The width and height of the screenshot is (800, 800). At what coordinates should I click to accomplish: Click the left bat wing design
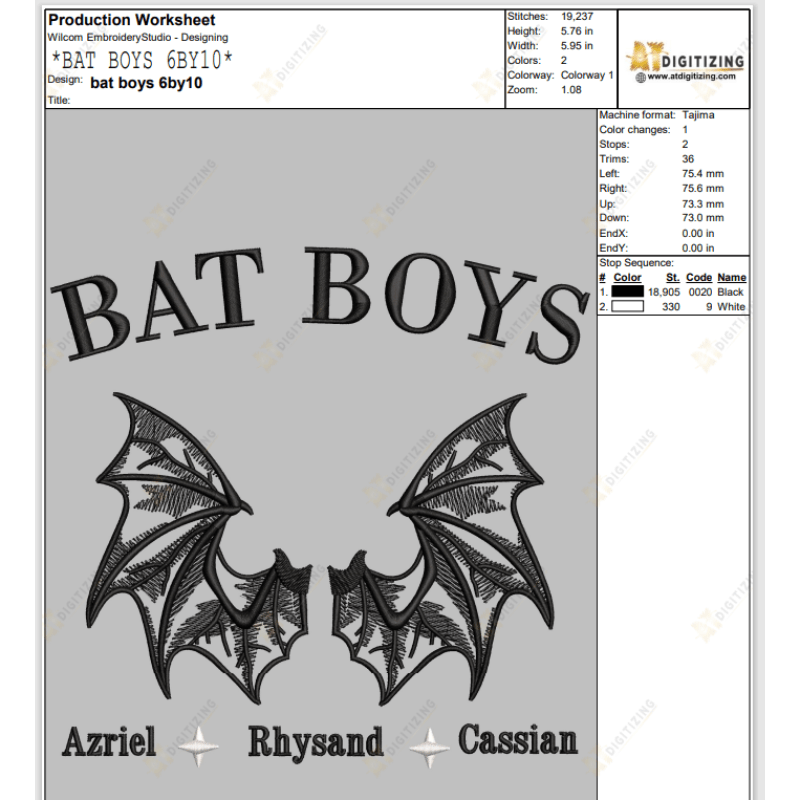click(199, 548)
